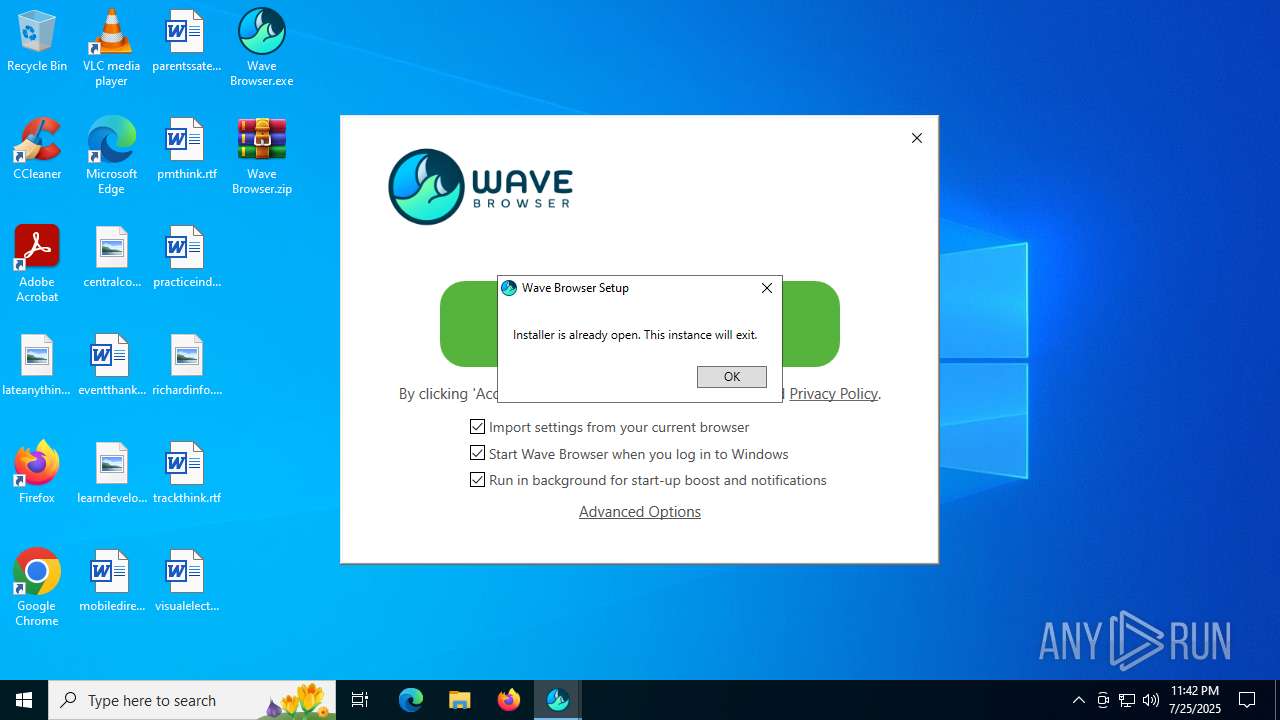Select the visualelect... document icon
This screenshot has width=1280, height=720.
coord(186,582)
